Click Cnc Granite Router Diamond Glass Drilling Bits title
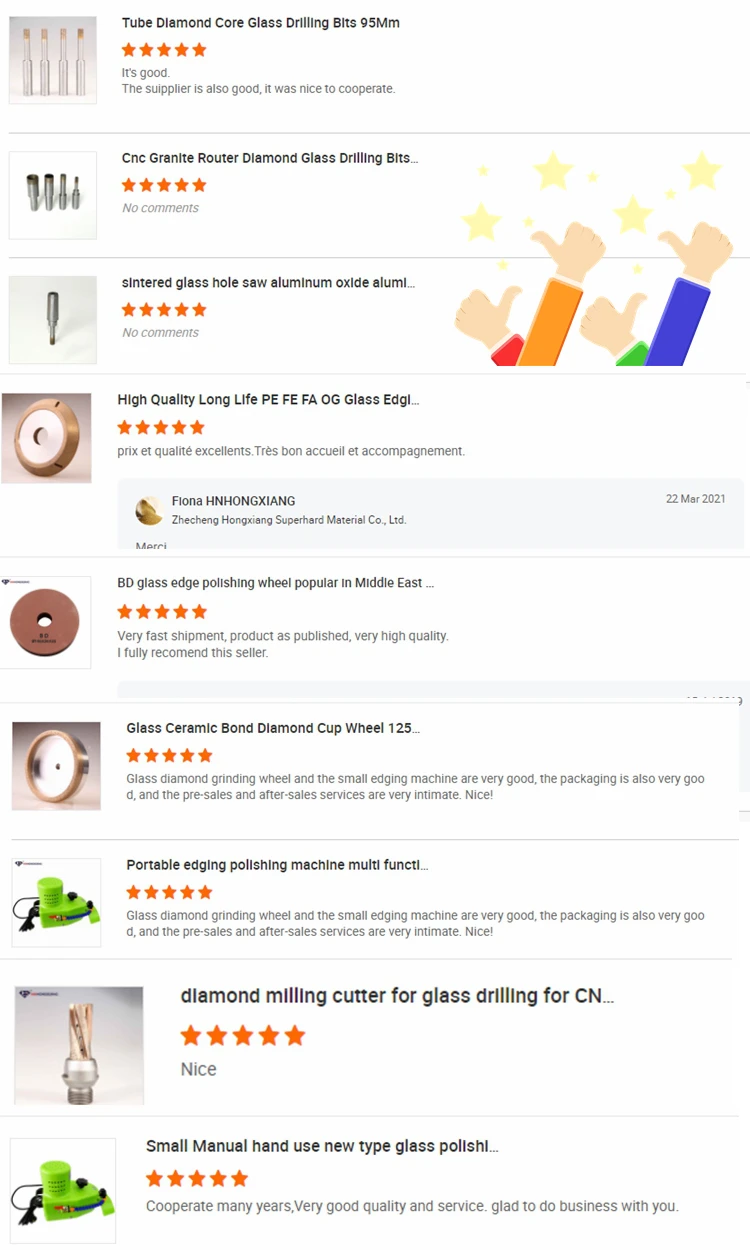 [x=270, y=158]
